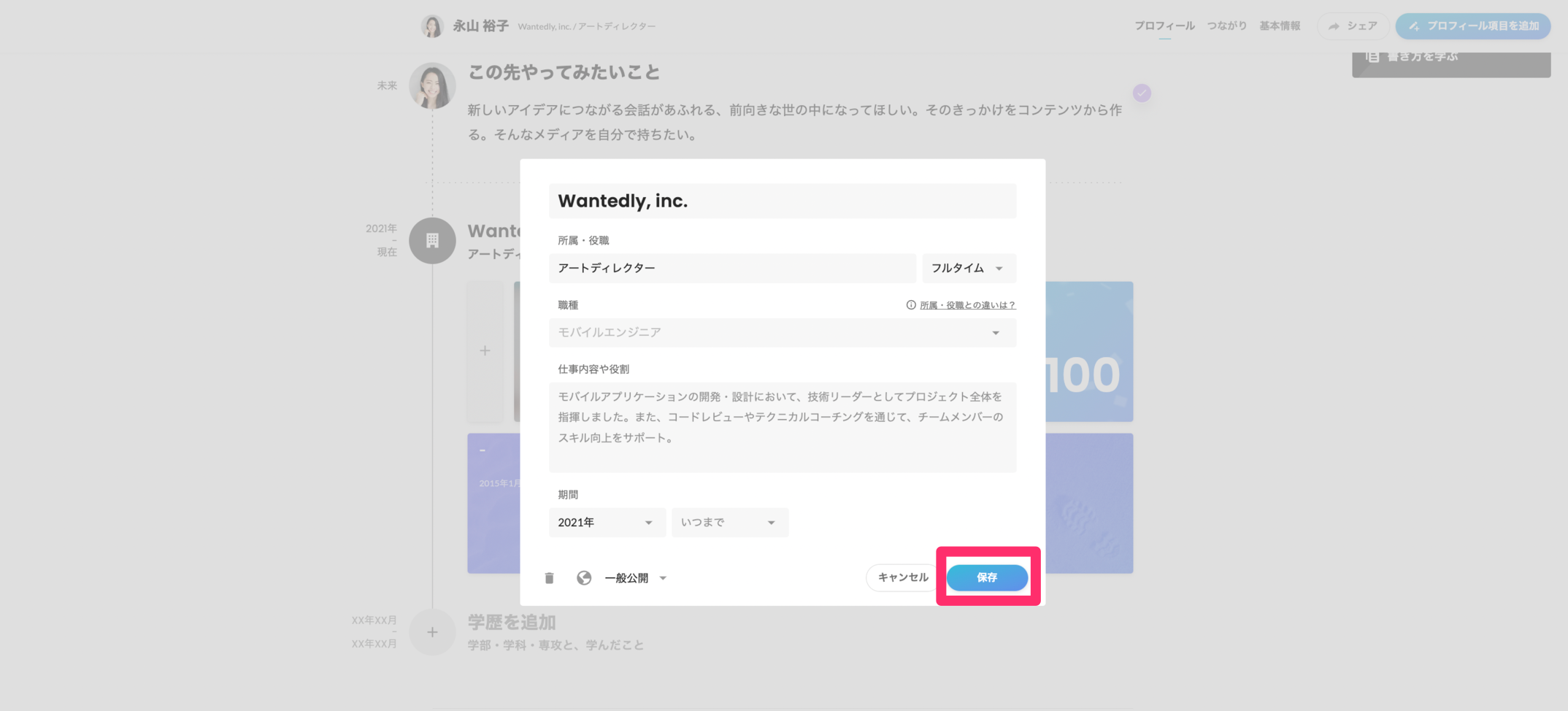
Task: Open the フルタイム employment type dropdown
Action: point(969,268)
